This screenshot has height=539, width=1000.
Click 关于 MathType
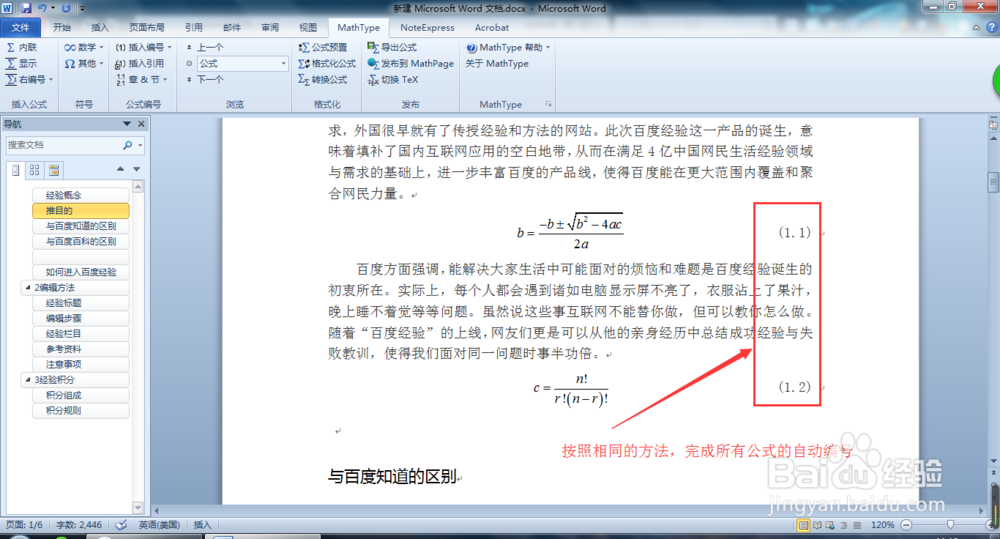point(497,63)
